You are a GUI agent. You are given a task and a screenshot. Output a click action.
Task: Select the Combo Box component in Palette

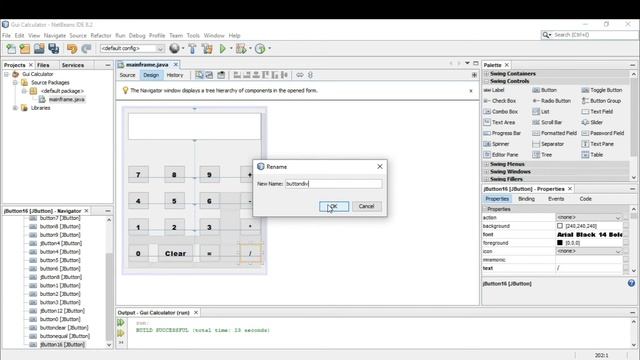[500, 111]
